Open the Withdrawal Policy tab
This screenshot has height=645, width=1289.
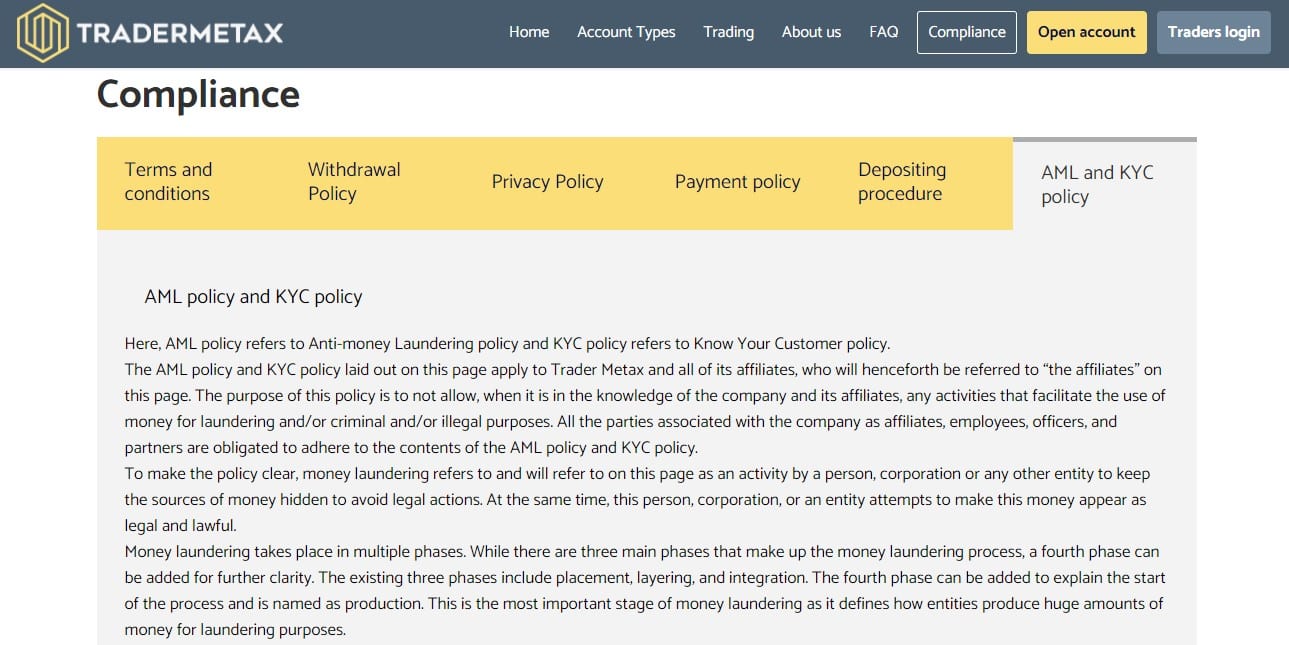tap(372, 182)
